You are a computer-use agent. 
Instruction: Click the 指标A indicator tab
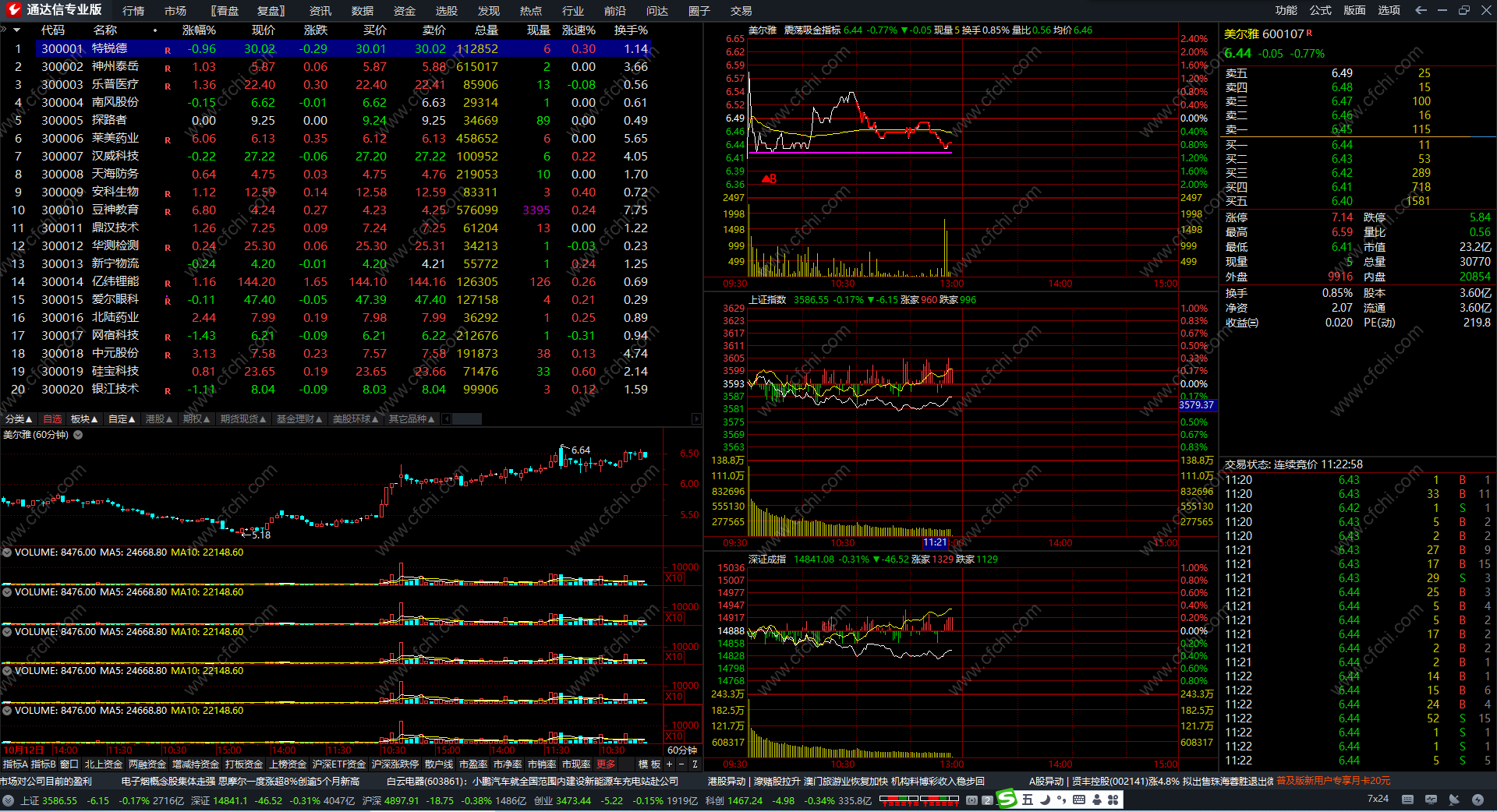coord(16,764)
